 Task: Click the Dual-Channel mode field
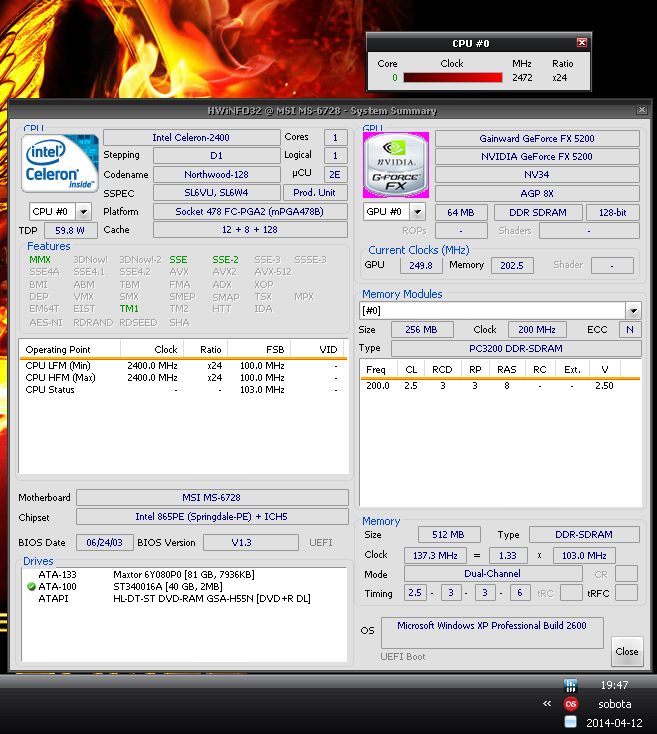pos(493,573)
